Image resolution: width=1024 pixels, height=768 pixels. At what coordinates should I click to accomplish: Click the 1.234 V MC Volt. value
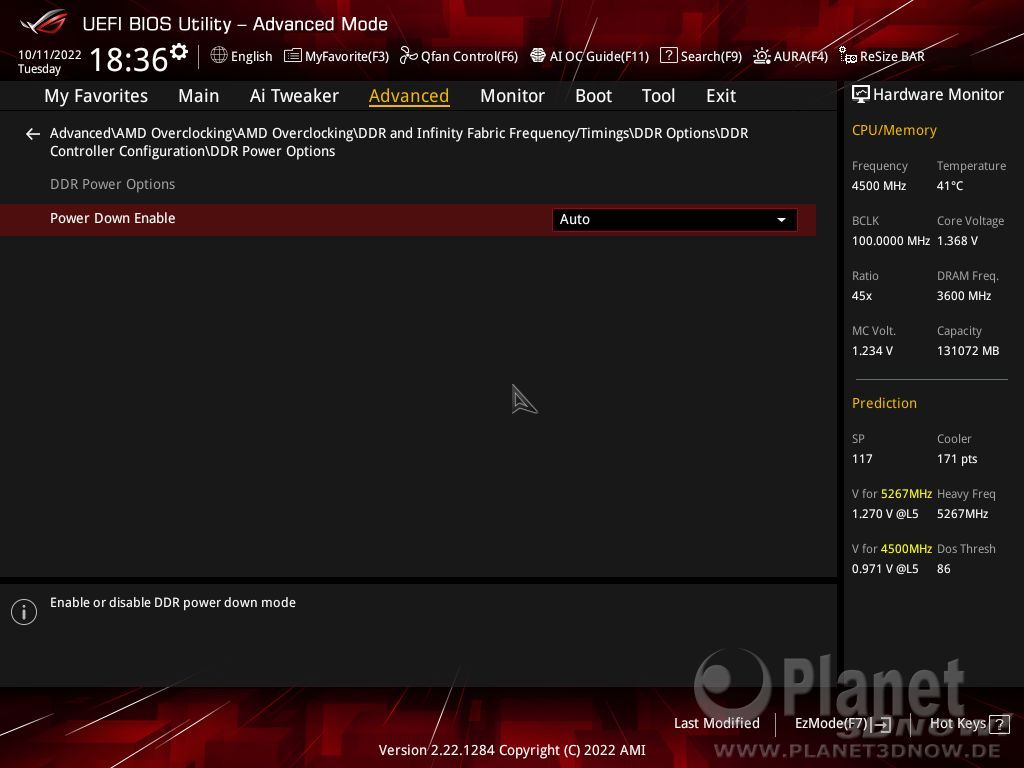pyautogui.click(x=872, y=351)
